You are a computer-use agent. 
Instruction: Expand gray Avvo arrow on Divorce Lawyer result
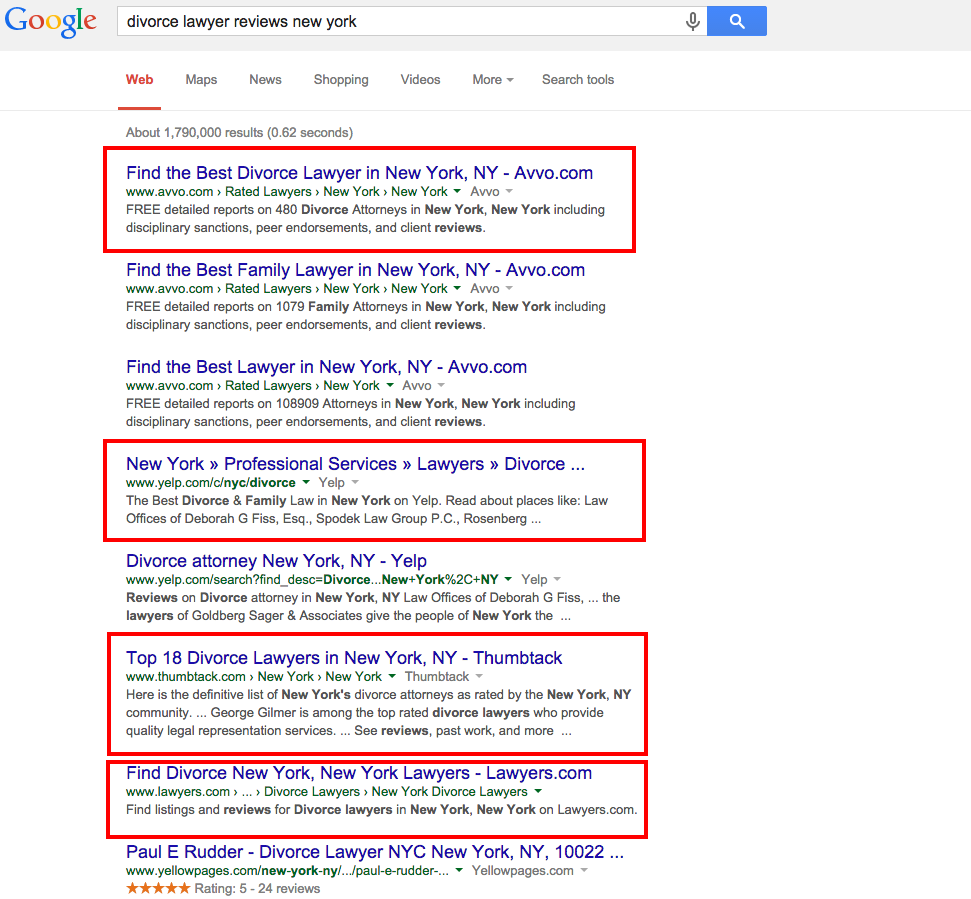(x=509, y=191)
